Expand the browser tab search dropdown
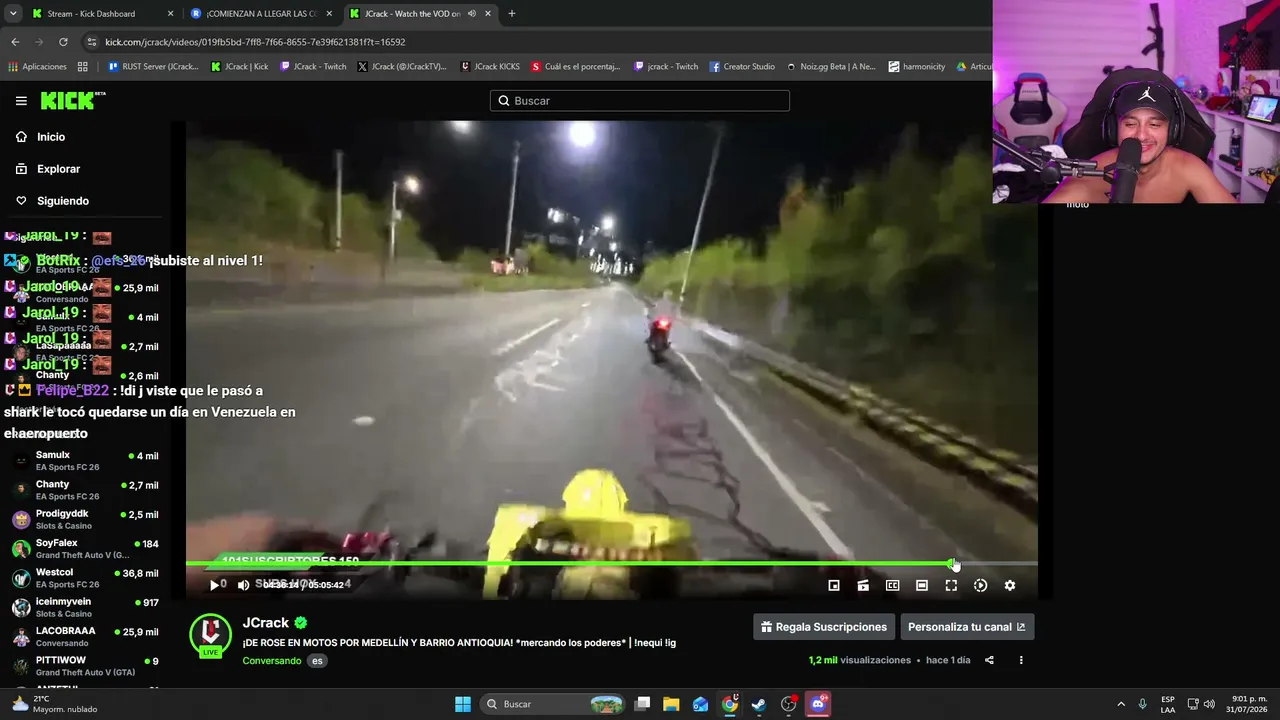 coord(13,14)
